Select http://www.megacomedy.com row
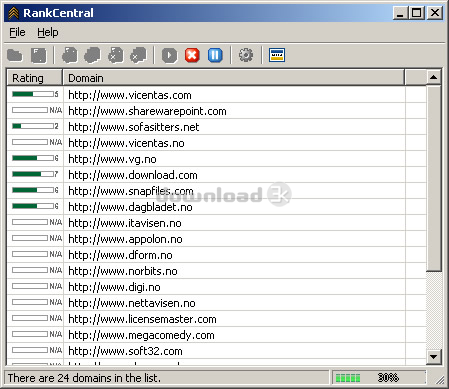 216,335
